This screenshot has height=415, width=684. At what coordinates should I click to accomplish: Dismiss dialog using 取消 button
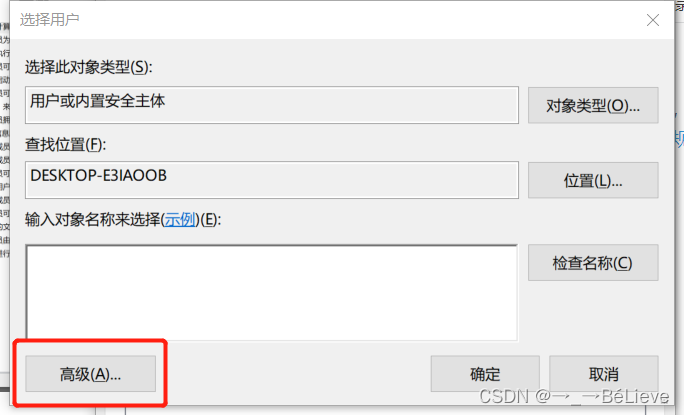(x=604, y=374)
